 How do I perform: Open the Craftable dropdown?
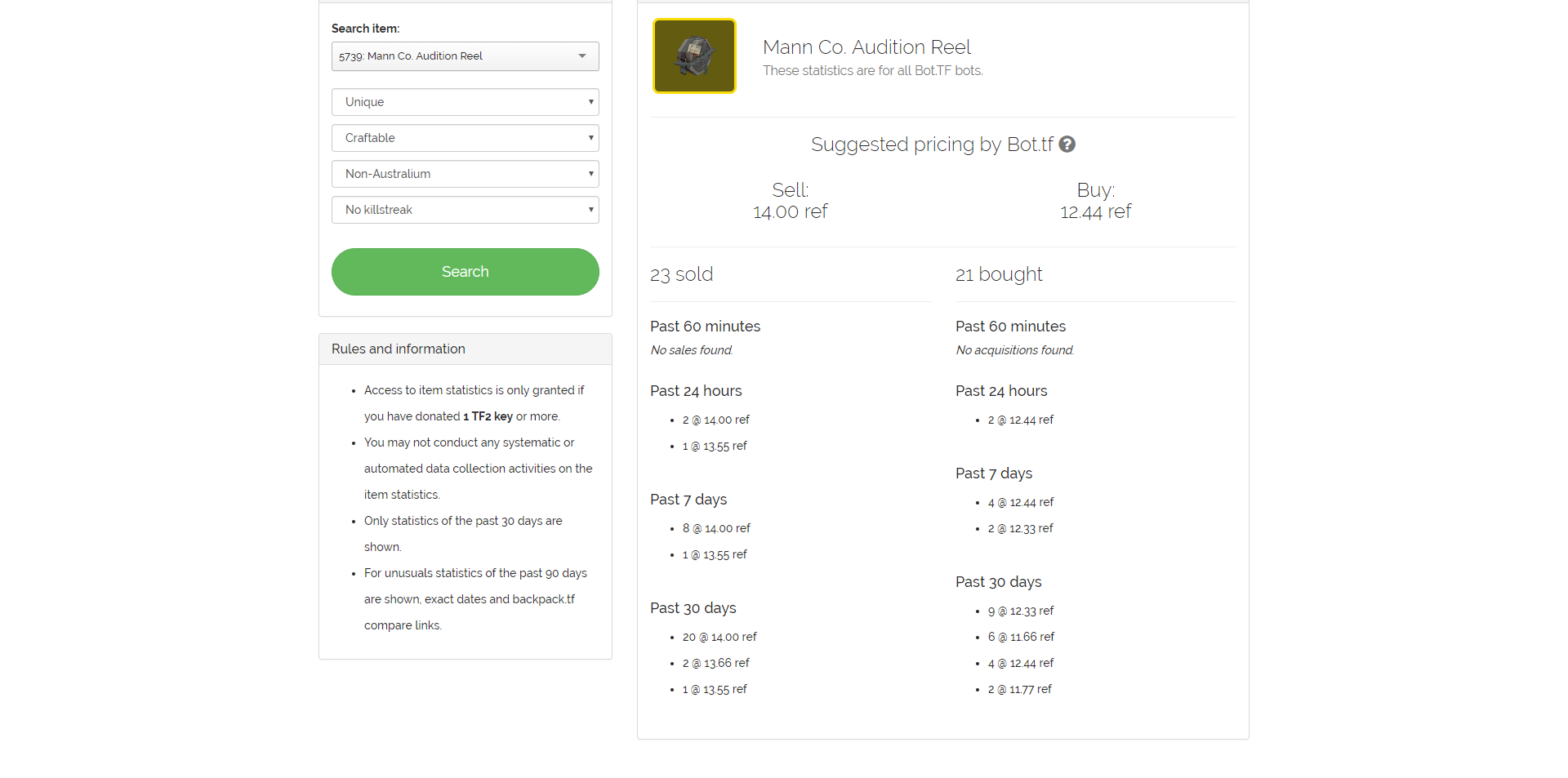[x=465, y=138]
